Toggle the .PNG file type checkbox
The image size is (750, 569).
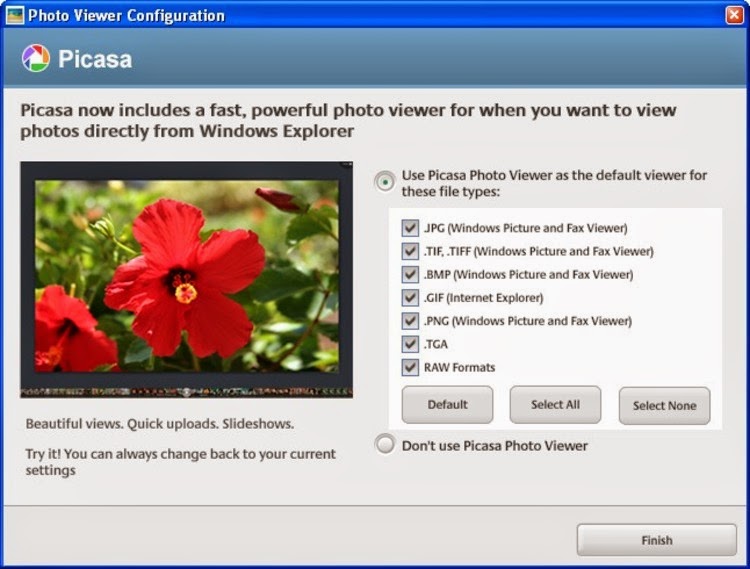tap(410, 320)
